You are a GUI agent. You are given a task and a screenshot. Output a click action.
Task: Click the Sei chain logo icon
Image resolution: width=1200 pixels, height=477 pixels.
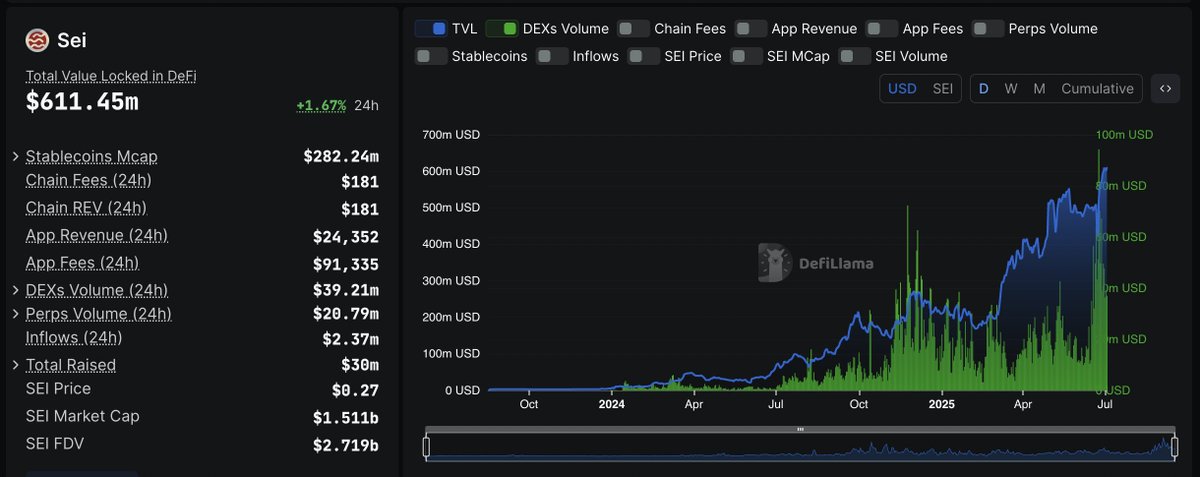tap(38, 40)
